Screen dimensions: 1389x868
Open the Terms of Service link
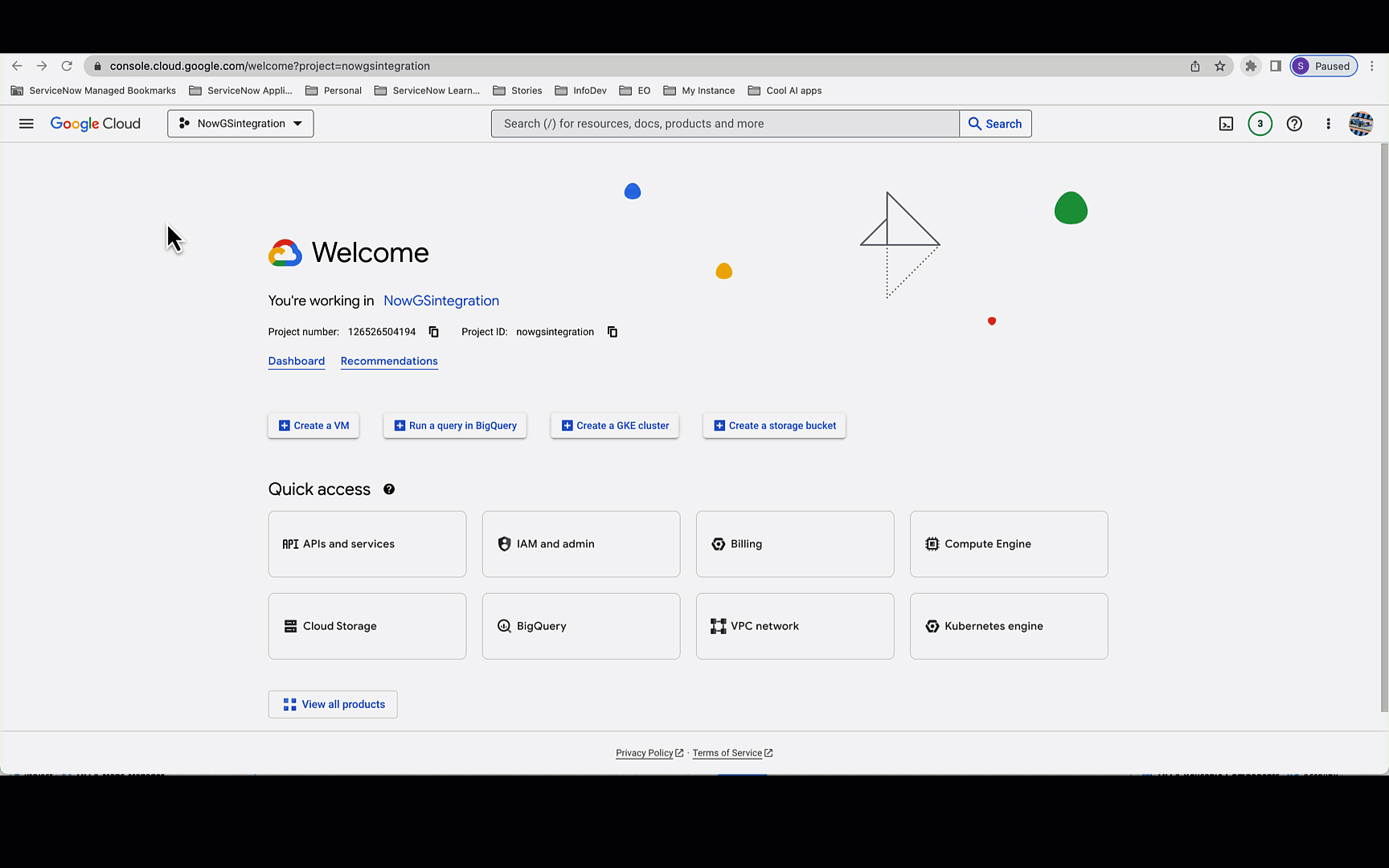pos(732,753)
